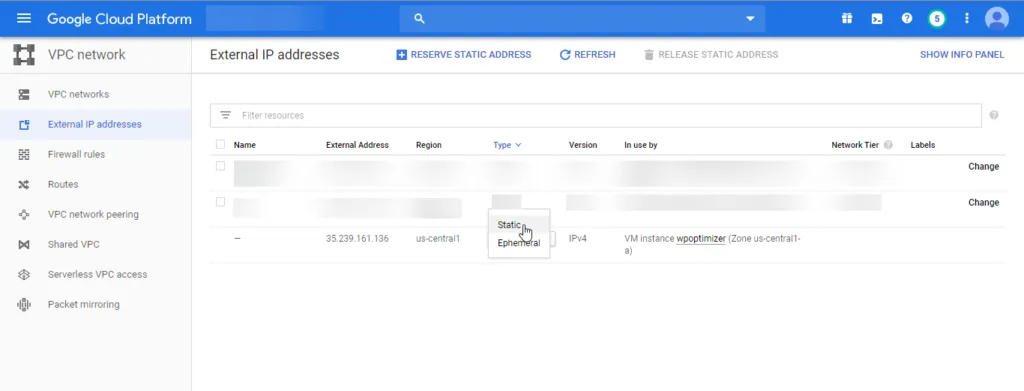Expand the search bar dropdown arrow

[x=750, y=18]
